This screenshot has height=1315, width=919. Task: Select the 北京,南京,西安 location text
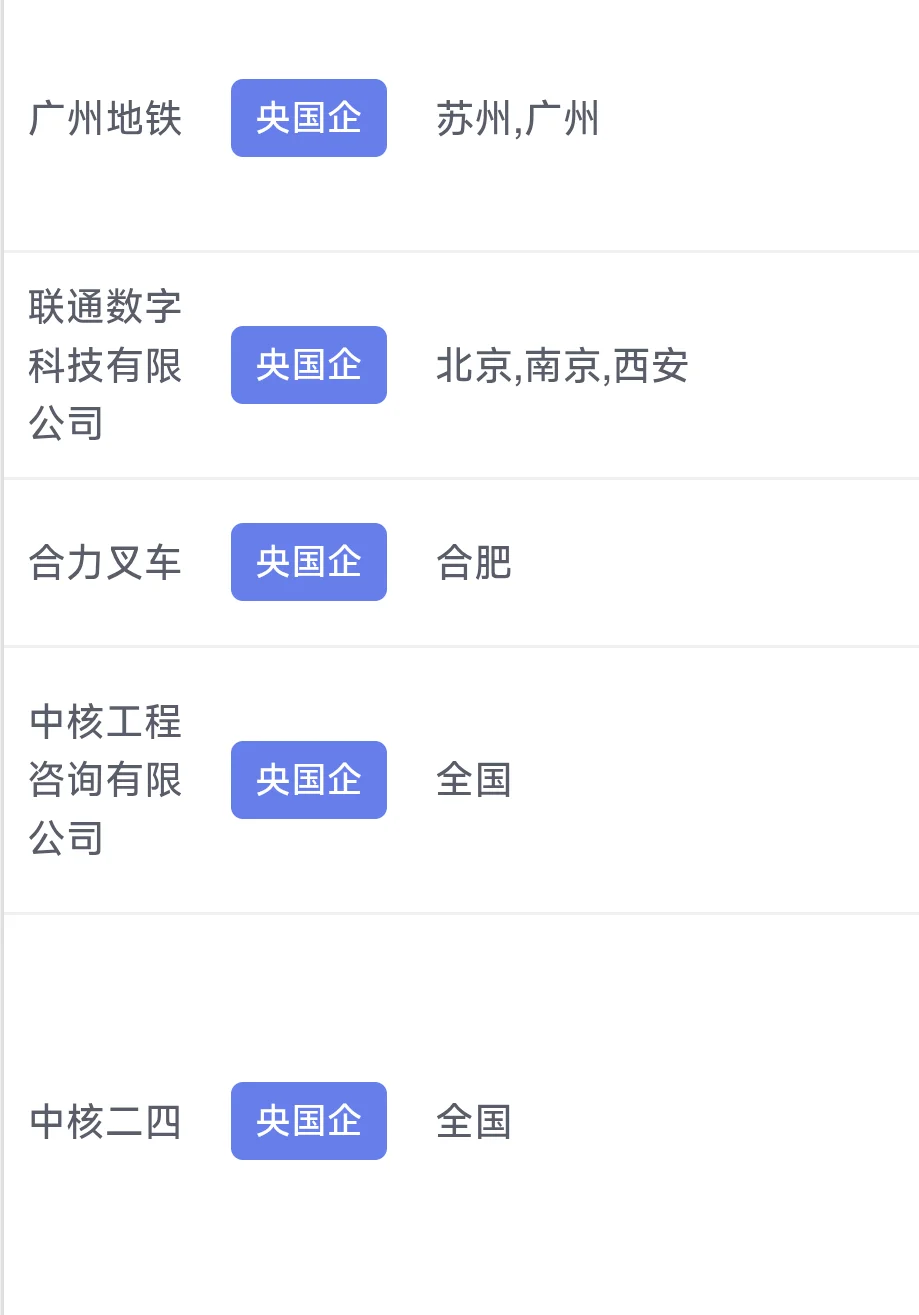[562, 366]
